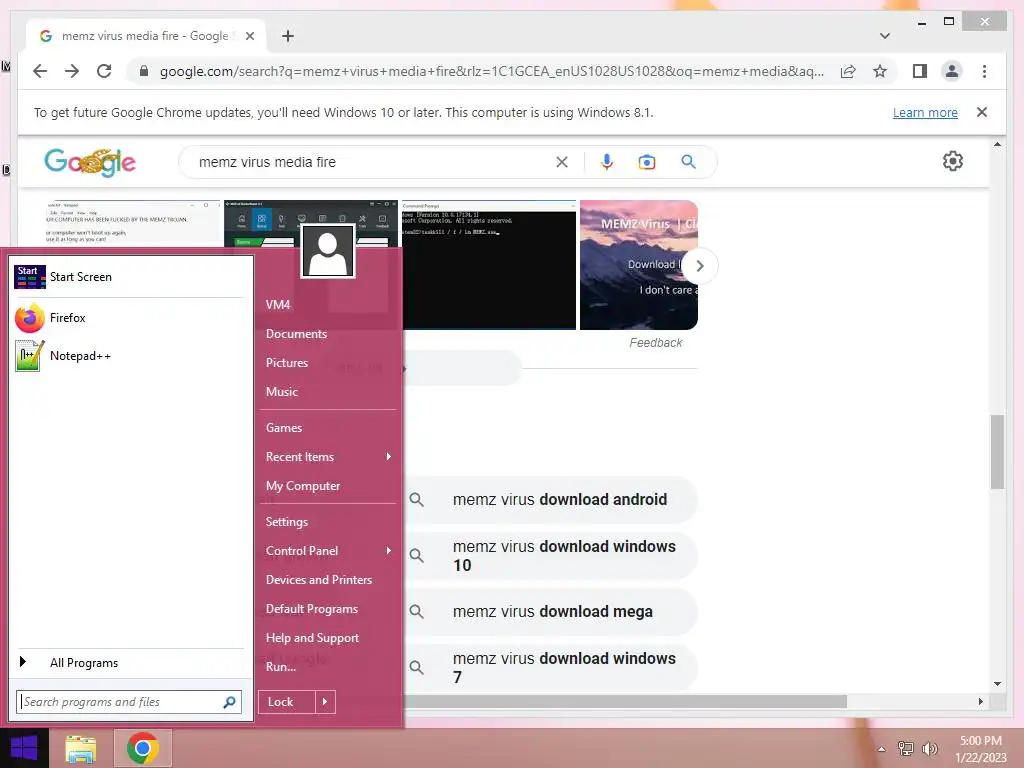Image resolution: width=1024 pixels, height=768 pixels.
Task: Reload the current page
Action: coord(104,71)
